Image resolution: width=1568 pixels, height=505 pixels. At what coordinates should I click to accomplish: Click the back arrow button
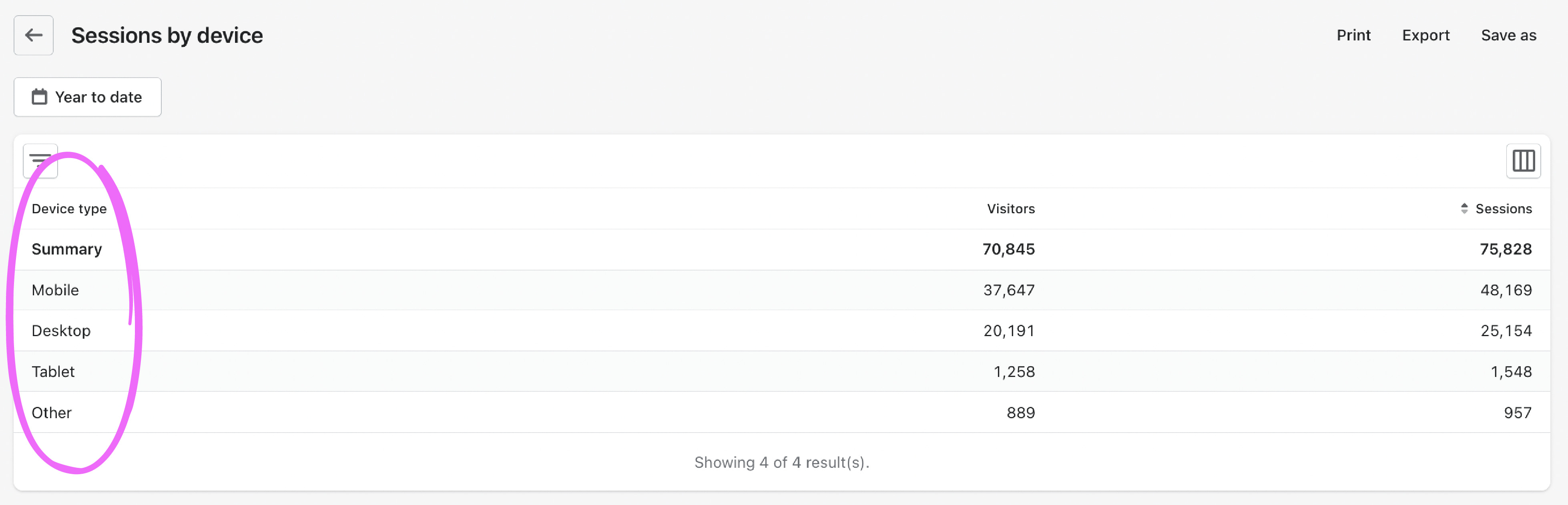pyautogui.click(x=34, y=35)
